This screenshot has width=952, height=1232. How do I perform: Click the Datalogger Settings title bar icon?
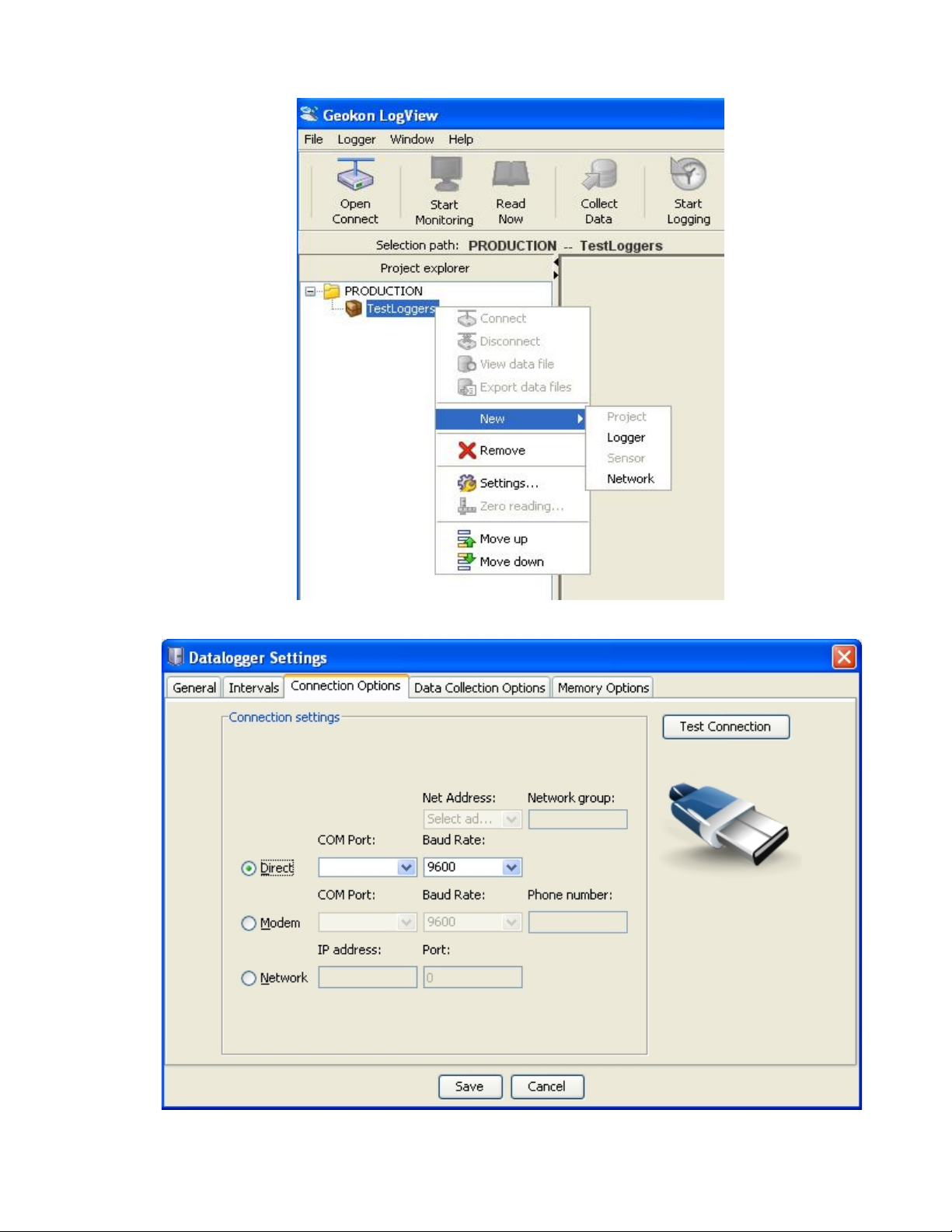[176, 657]
